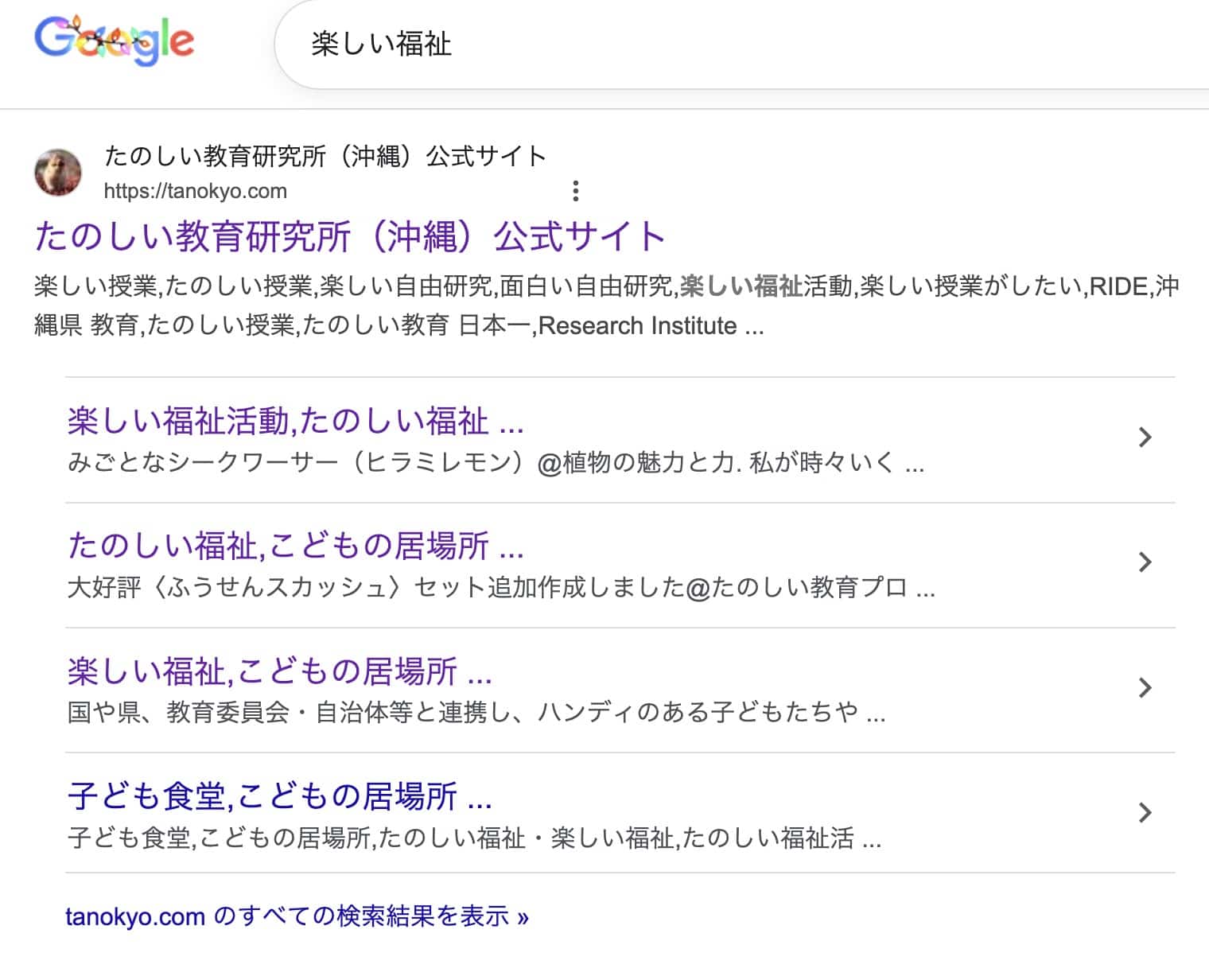Click the tanokyo.com site favicon
1209x980 pixels.
click(58, 172)
